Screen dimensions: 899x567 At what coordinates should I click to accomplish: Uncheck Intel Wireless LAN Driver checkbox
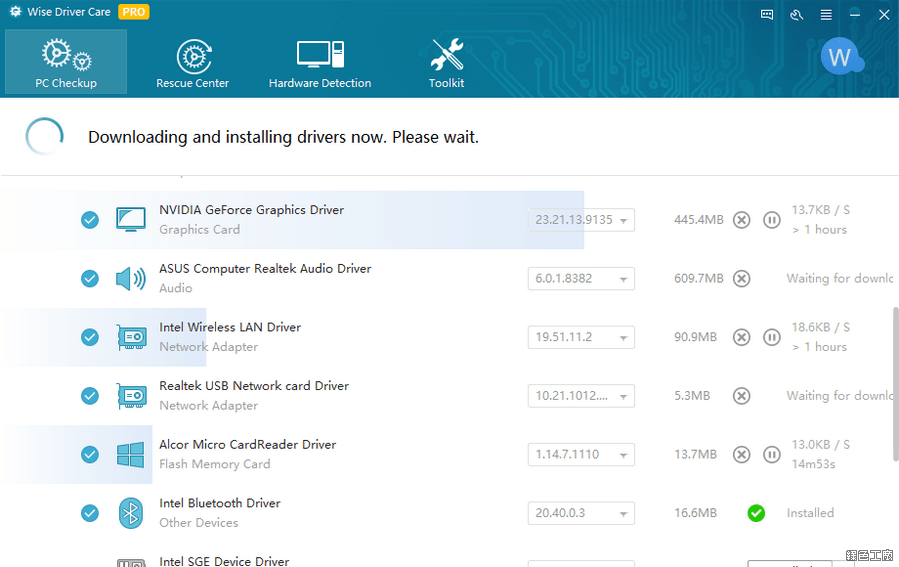click(x=89, y=337)
